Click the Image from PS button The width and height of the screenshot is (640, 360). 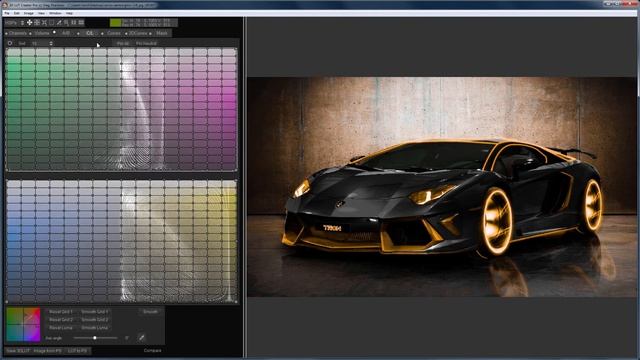pyautogui.click(x=47, y=351)
